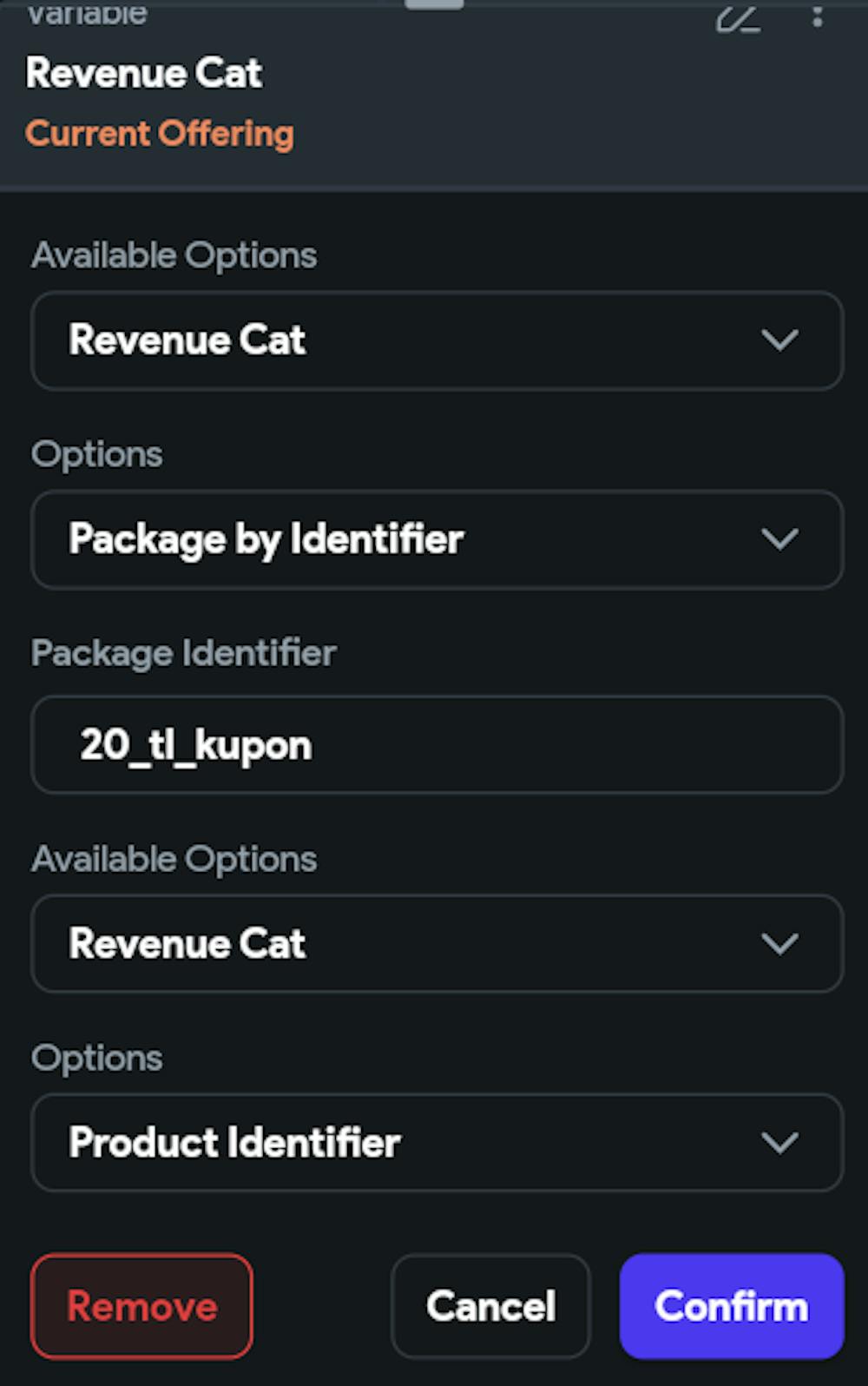Click Available Options label below Package Identifier field
This screenshot has height=1386, width=868.
(x=174, y=860)
